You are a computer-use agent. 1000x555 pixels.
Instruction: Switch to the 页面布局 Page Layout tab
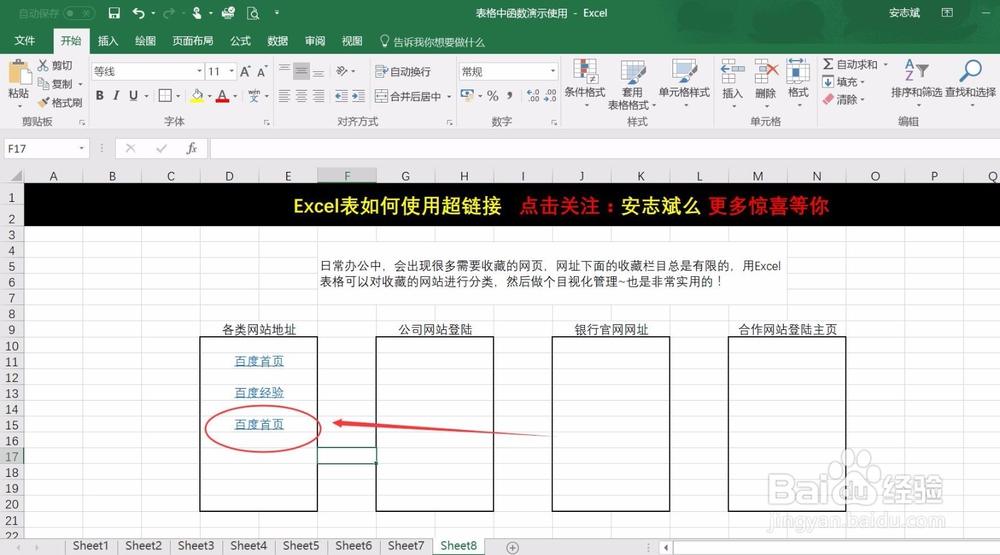pyautogui.click(x=193, y=41)
